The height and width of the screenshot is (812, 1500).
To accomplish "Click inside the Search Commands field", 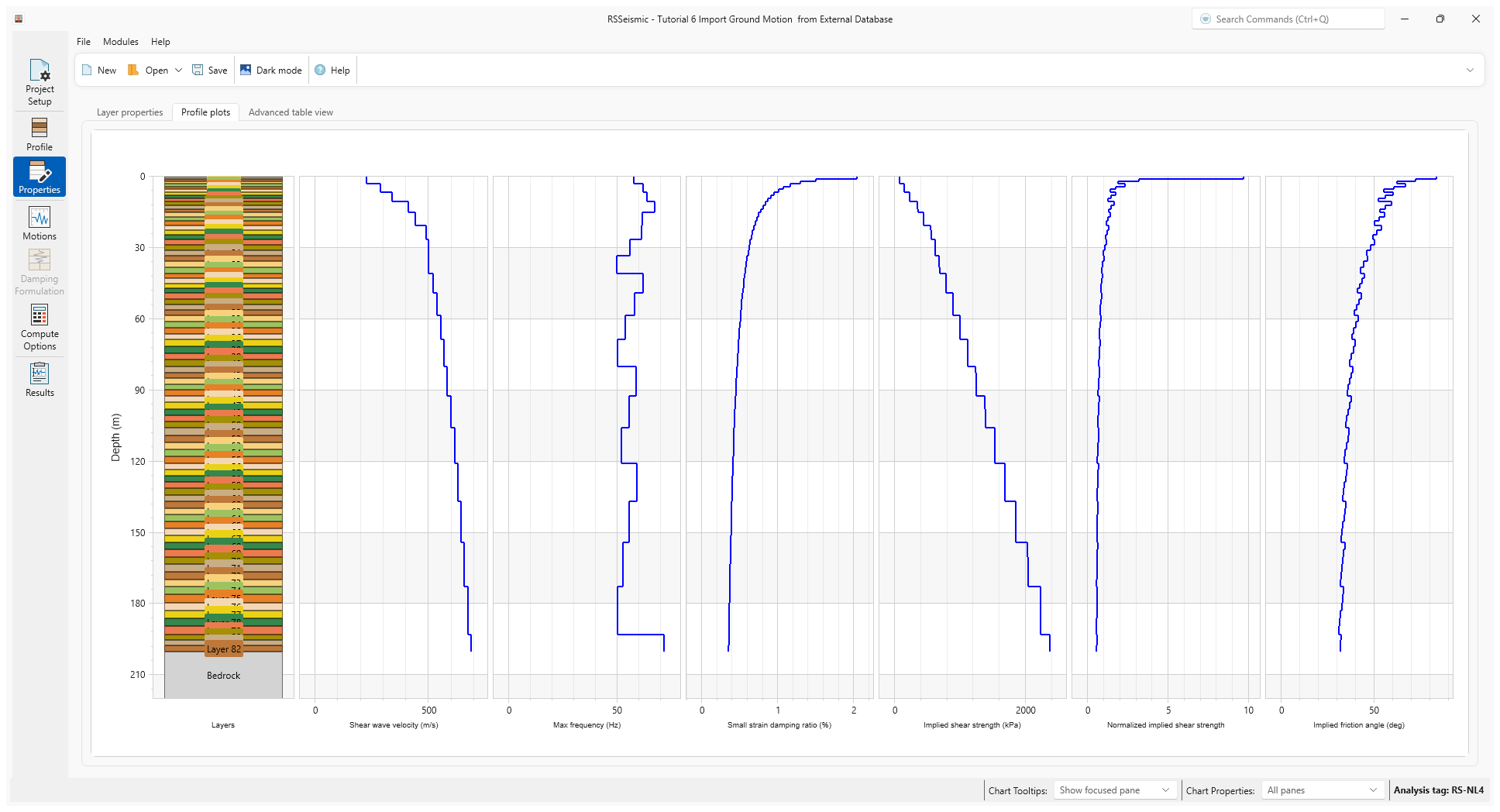I will tap(1288, 18).
